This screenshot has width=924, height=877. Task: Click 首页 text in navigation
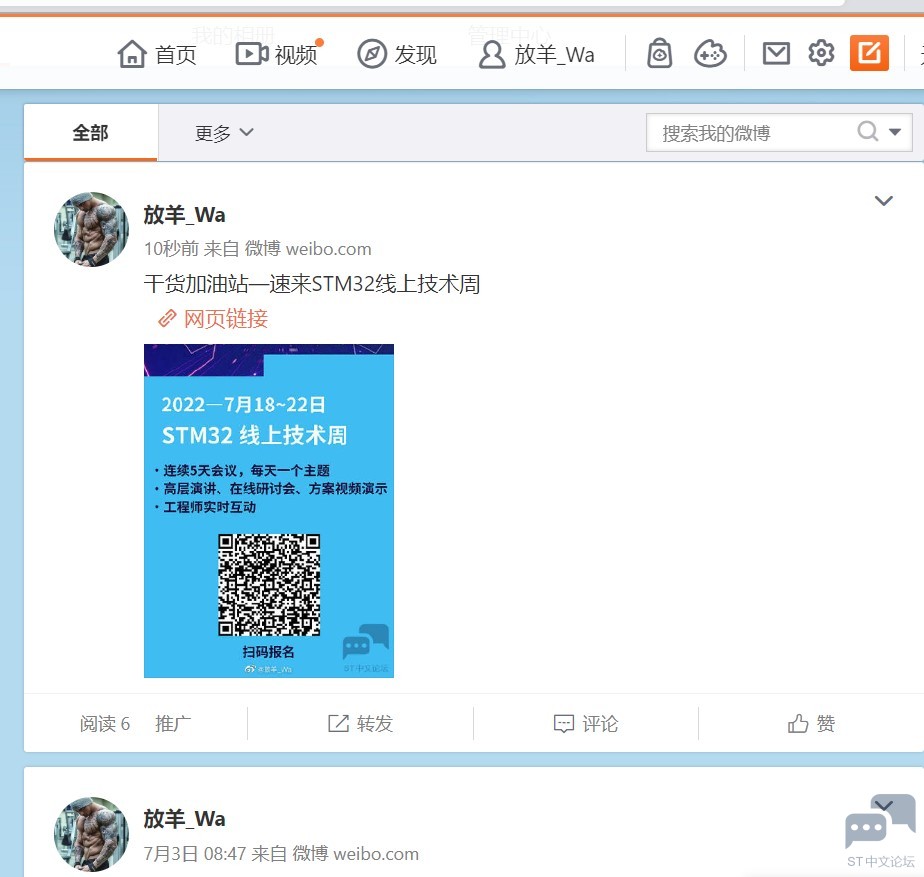[176, 55]
